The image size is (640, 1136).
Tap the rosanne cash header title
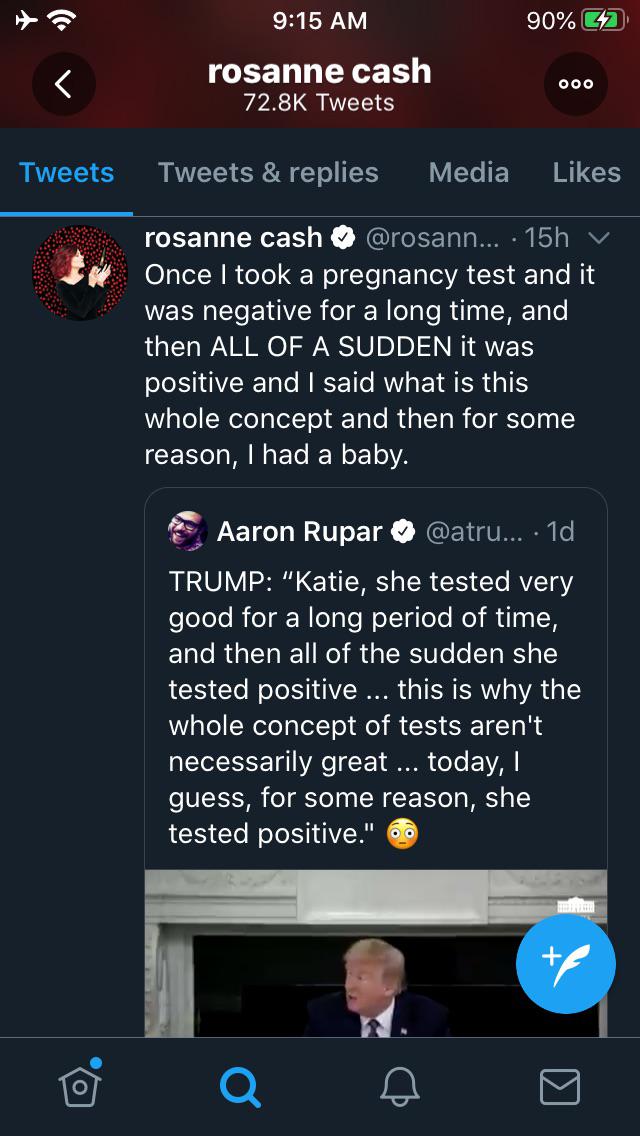(x=319, y=72)
